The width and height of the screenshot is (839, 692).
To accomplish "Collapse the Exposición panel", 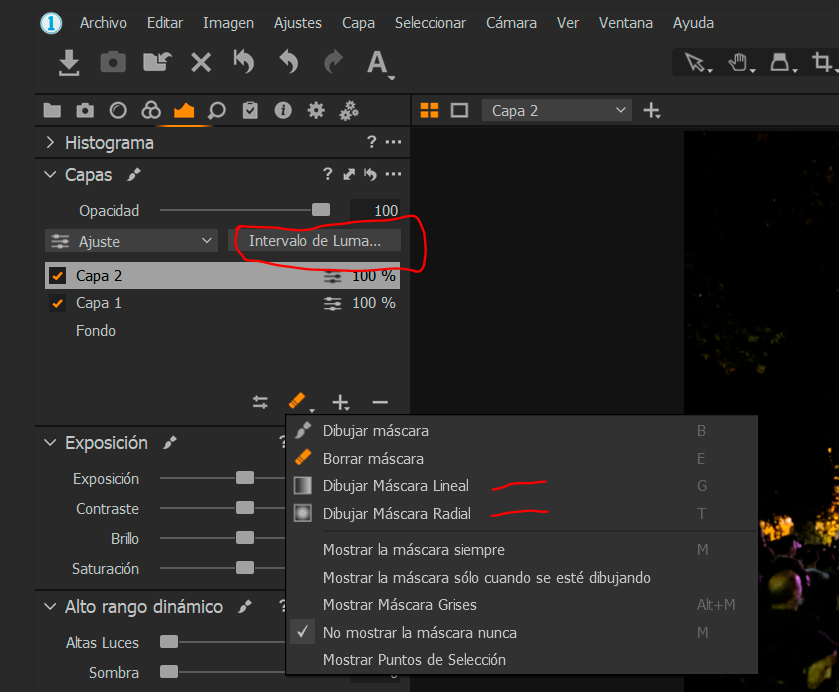I will pyautogui.click(x=50, y=443).
